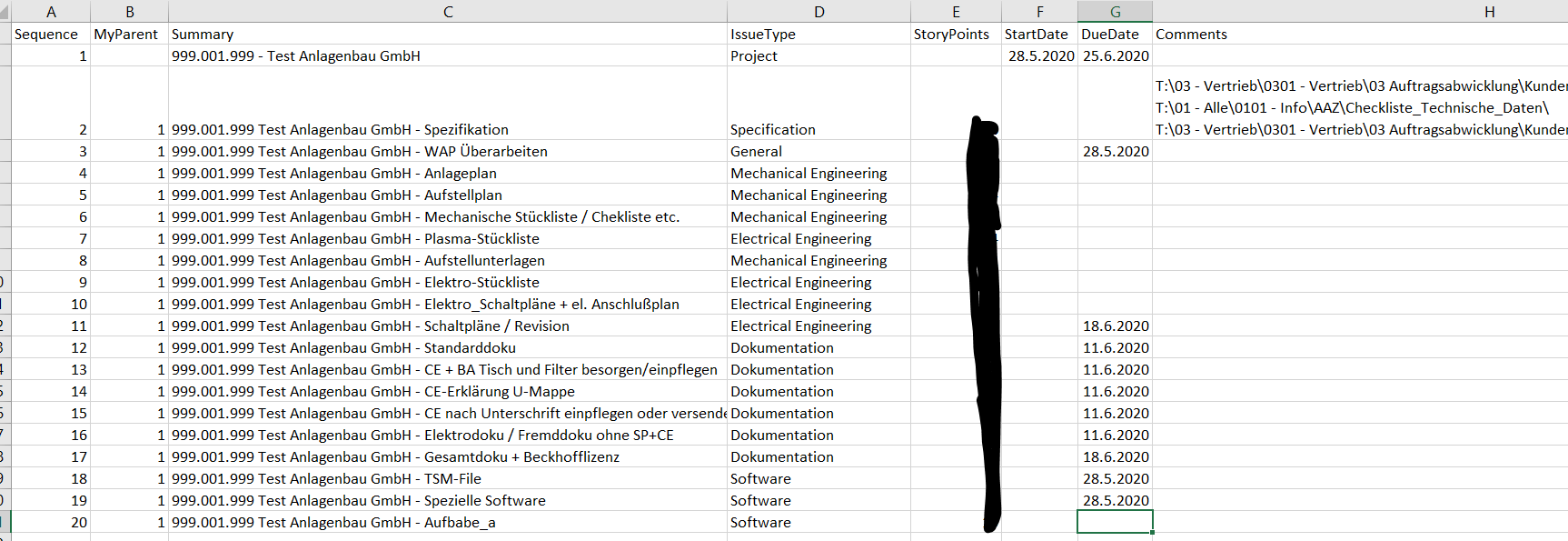Click the 'Comments' header cell
Image resolution: width=1568 pixels, height=541 pixels.
point(1360,34)
